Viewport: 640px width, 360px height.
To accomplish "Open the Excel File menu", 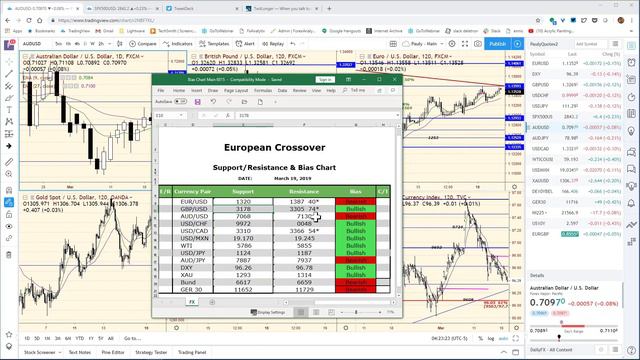I will point(160,90).
